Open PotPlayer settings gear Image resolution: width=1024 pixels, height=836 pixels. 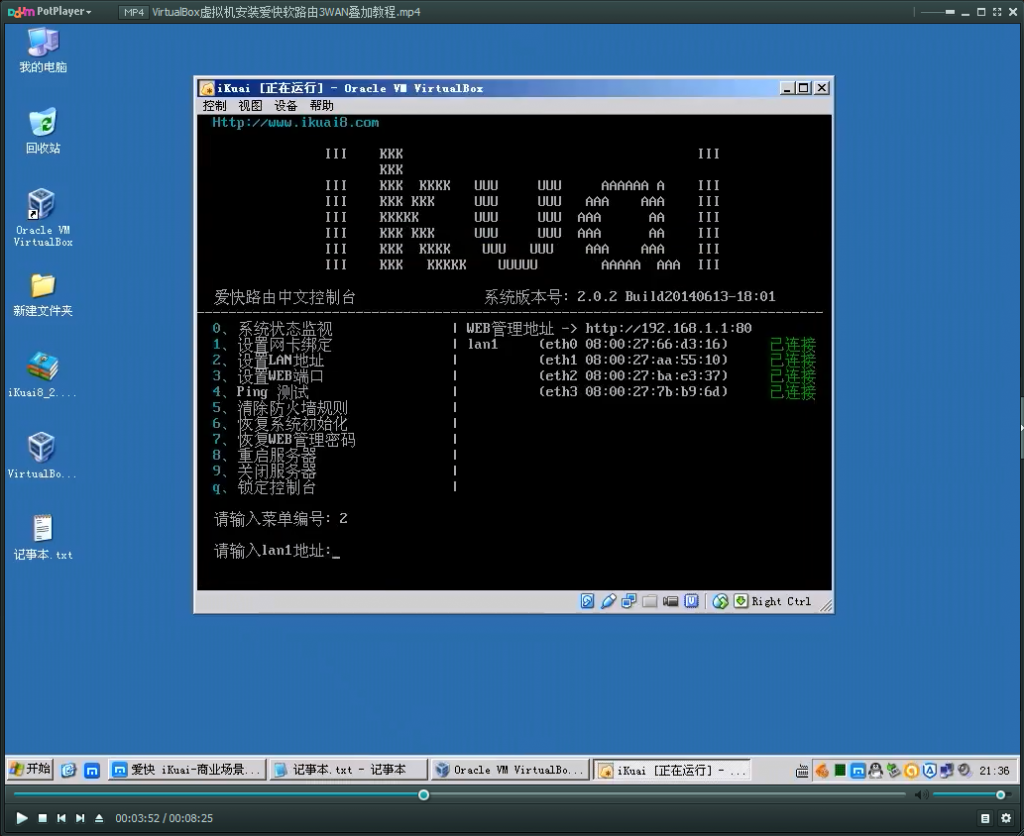pyautogui.click(x=1006, y=818)
